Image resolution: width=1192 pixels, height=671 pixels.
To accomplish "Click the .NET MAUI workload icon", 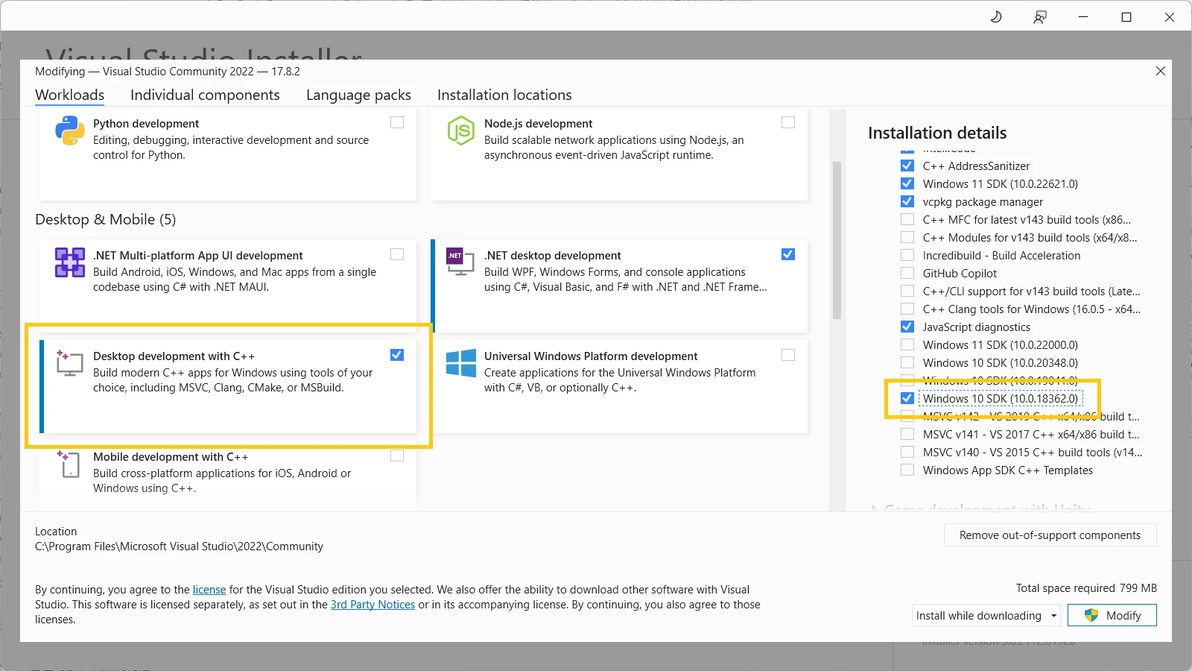I will [x=69, y=263].
